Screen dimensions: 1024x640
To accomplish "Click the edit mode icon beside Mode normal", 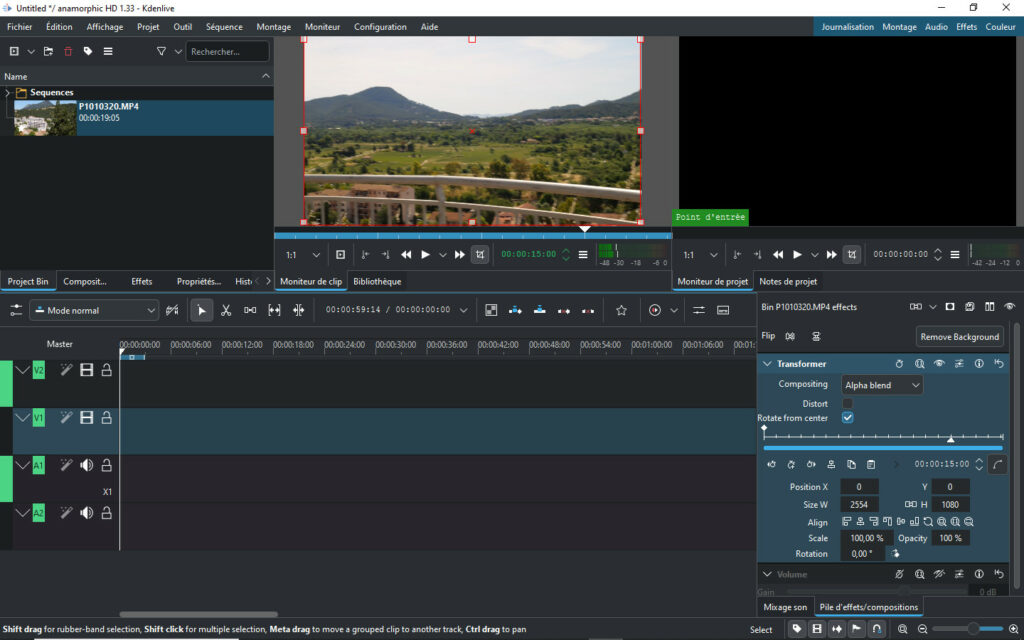I will 172,310.
